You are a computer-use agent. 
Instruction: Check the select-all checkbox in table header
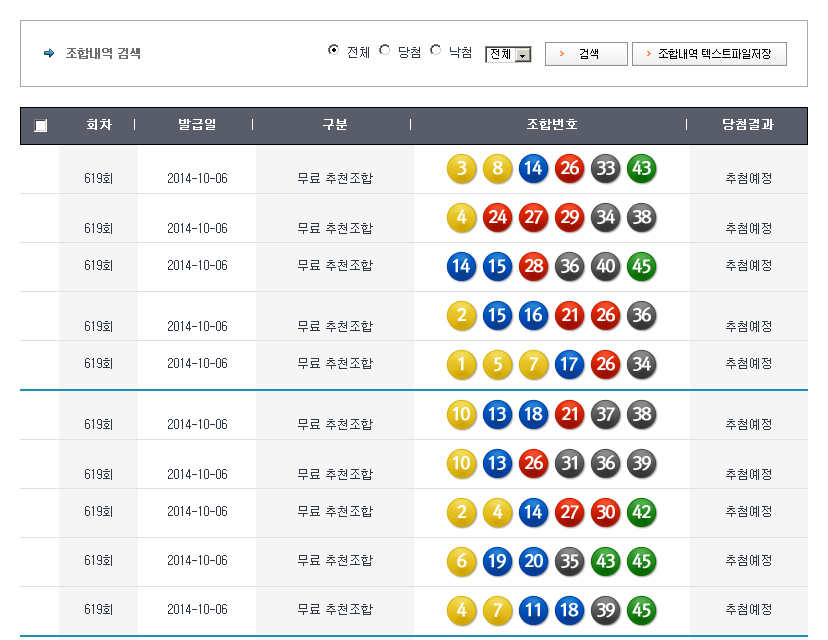40,126
